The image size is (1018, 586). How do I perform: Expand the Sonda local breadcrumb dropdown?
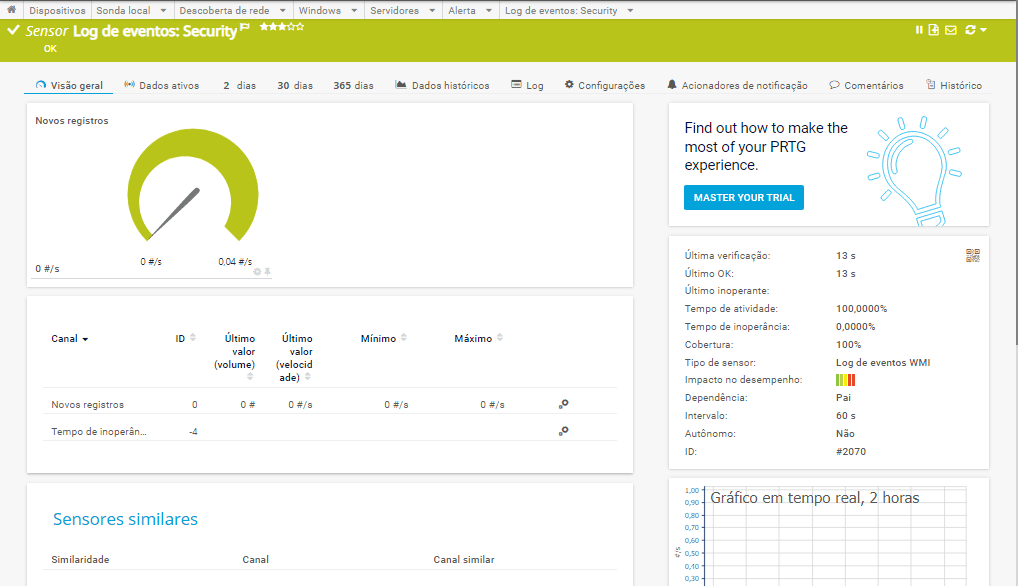163,10
